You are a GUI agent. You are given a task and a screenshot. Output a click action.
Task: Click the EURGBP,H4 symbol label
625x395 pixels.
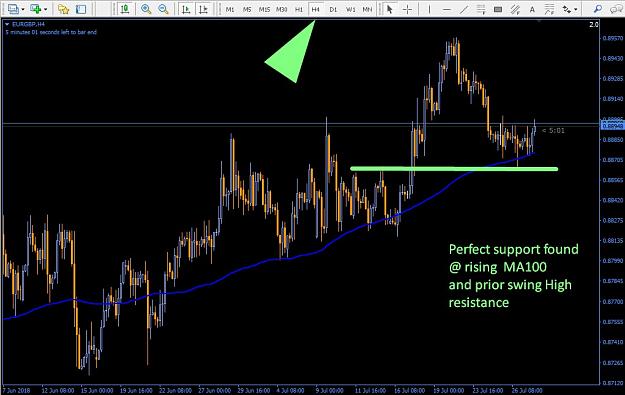pos(28,25)
